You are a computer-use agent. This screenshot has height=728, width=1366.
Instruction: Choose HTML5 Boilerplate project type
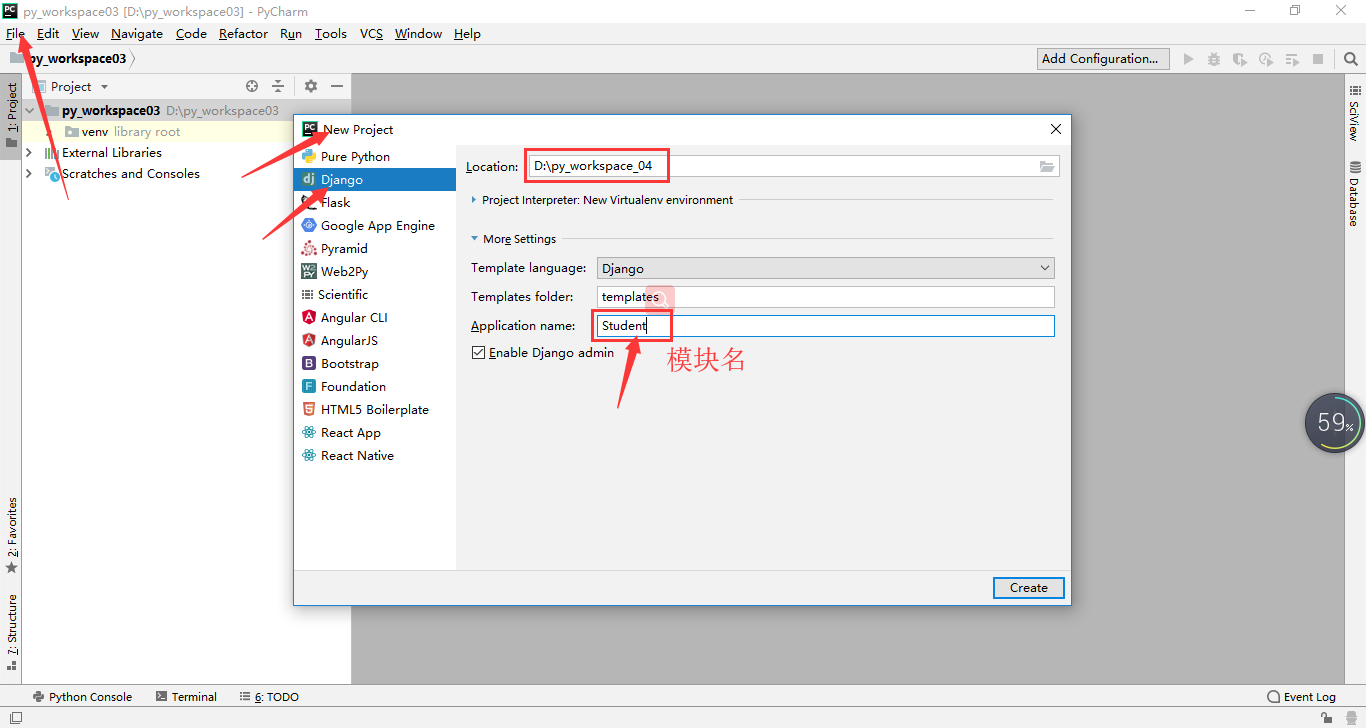(x=375, y=410)
